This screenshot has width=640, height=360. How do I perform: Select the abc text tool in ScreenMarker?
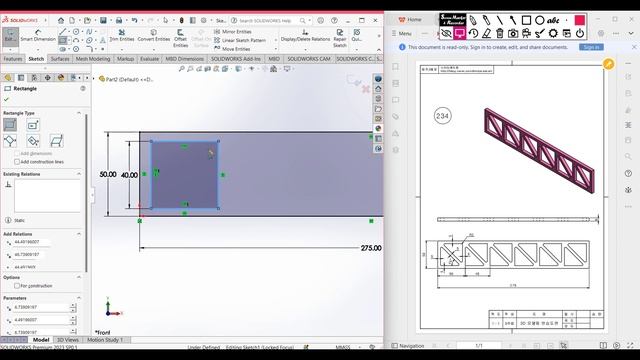[553, 20]
